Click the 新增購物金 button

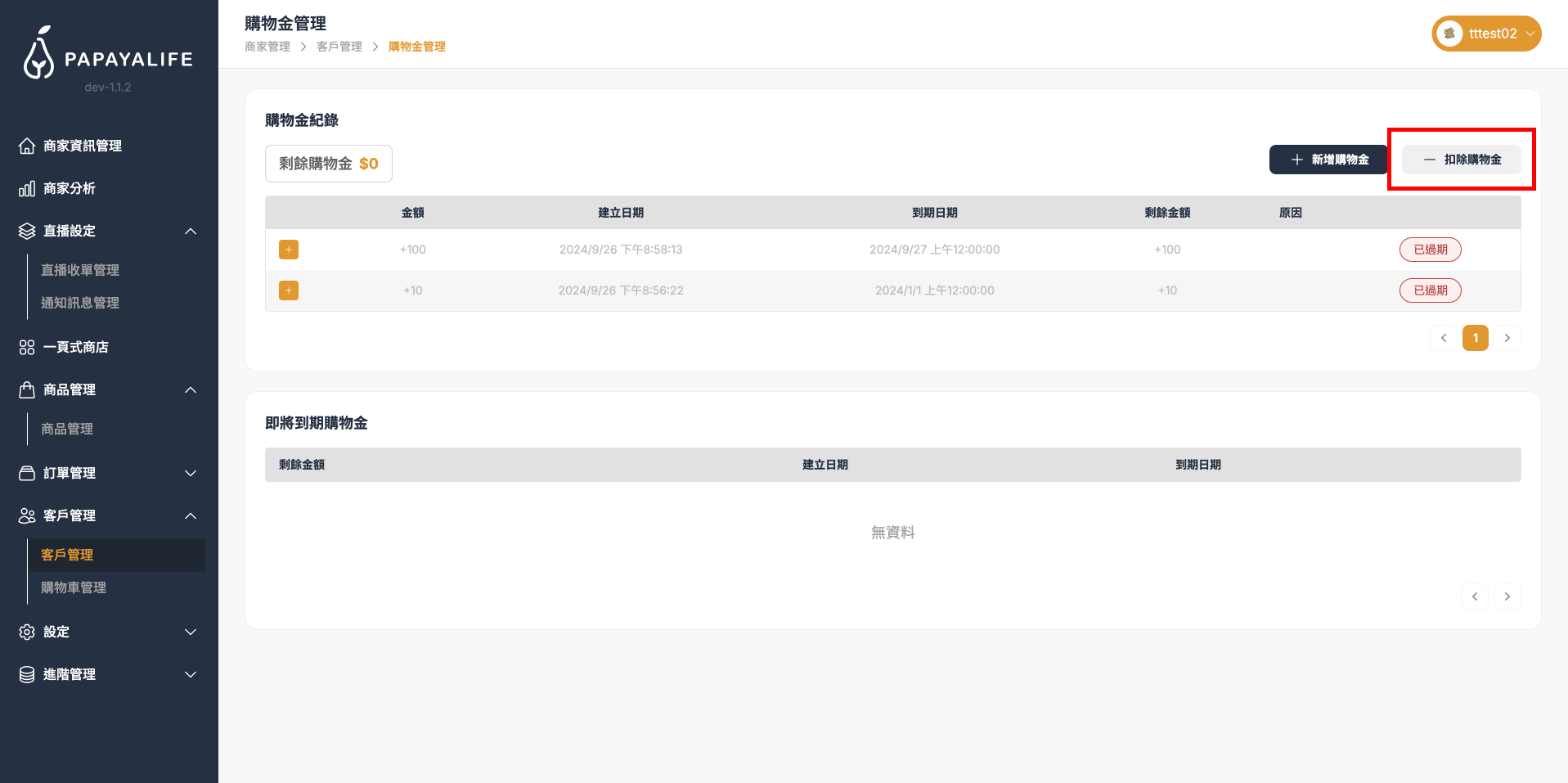point(1328,160)
